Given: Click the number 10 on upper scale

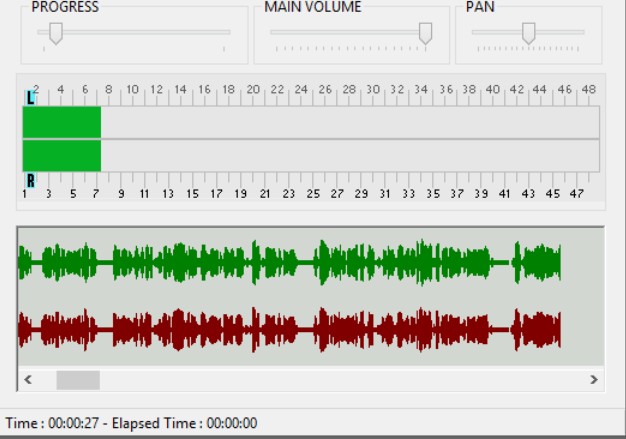Looking at the screenshot, I should pyautogui.click(x=133, y=89).
